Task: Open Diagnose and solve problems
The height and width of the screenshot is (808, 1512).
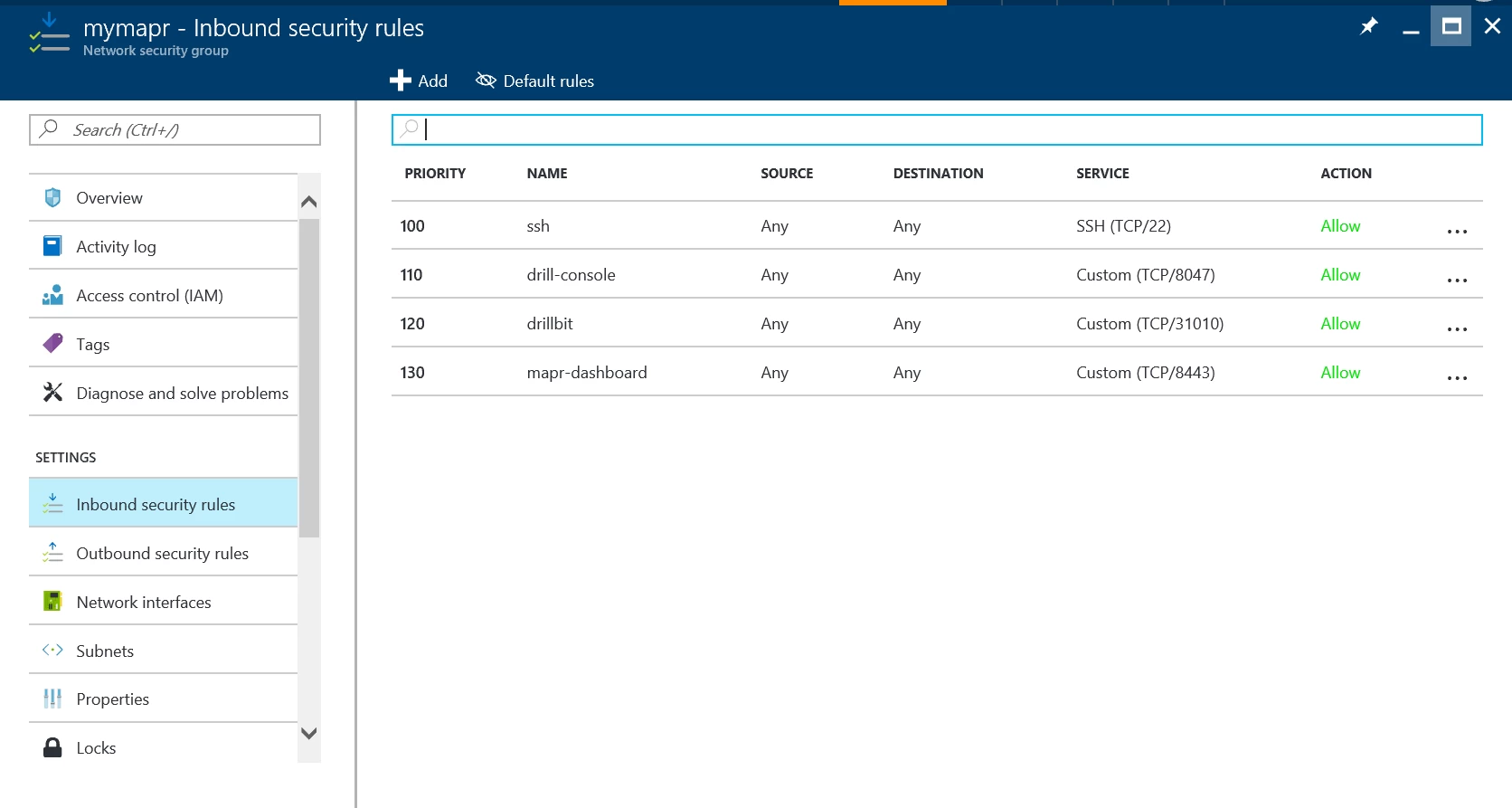Action: 163,393
